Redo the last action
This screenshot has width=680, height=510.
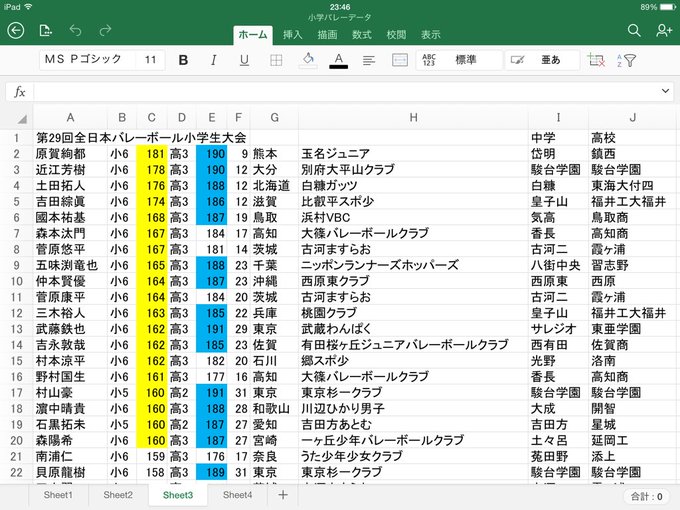tap(105, 30)
